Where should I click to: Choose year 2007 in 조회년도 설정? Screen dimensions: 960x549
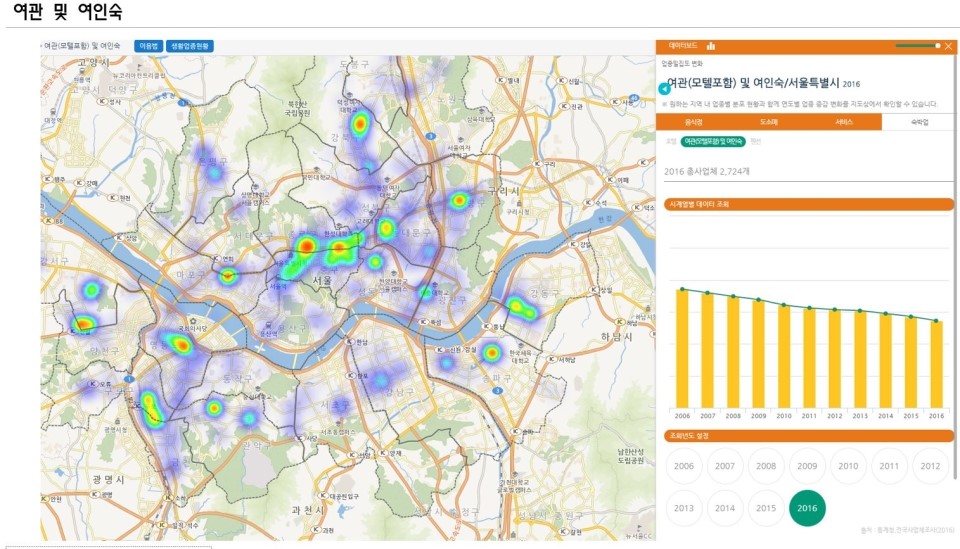(x=725, y=466)
